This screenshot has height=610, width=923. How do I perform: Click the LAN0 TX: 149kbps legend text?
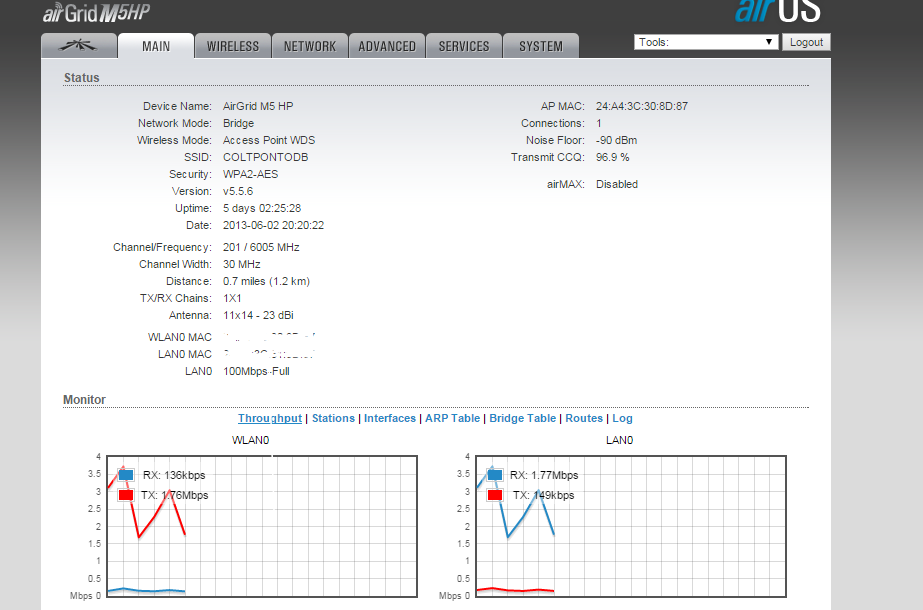click(x=543, y=495)
